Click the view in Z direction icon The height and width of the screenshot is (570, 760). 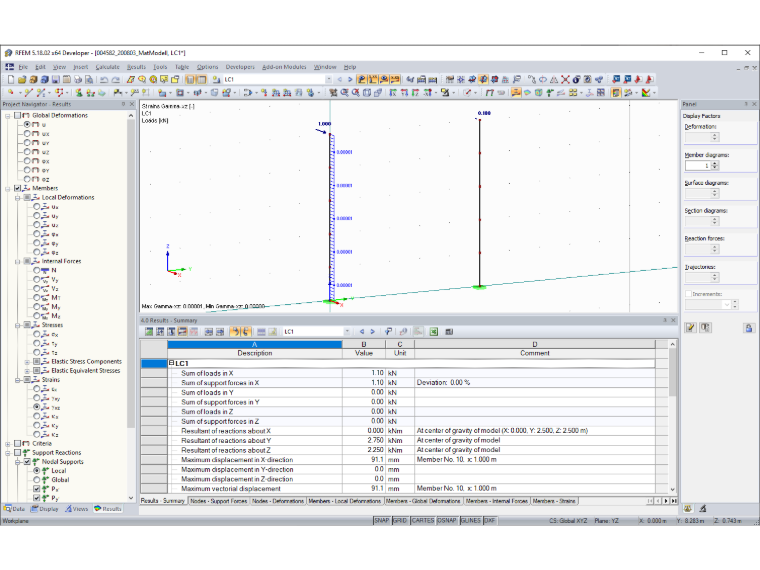pos(415,92)
